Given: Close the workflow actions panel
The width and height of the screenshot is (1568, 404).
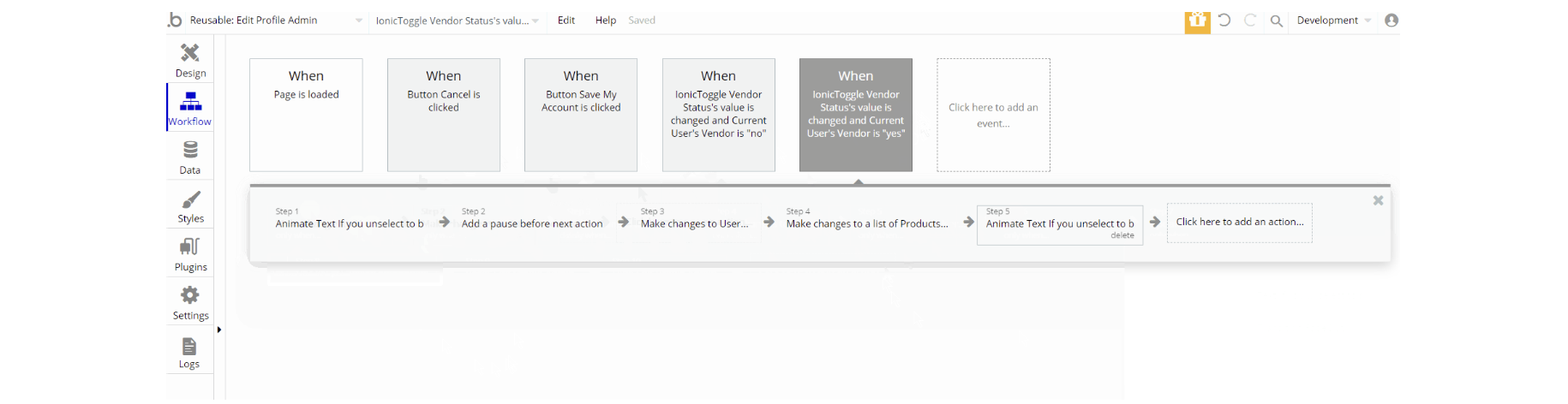Looking at the screenshot, I should 1378,200.
